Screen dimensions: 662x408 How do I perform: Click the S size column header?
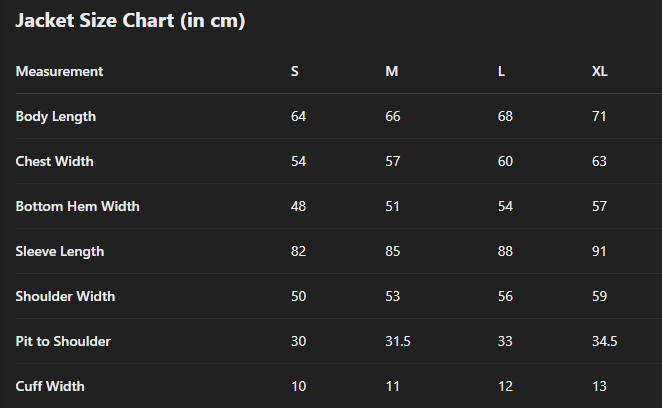pos(295,71)
